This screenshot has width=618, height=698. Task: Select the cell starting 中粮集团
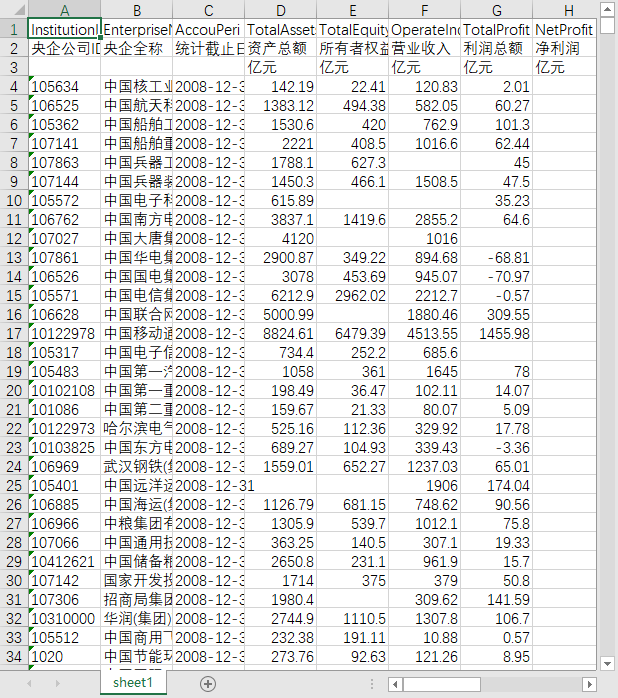137,524
